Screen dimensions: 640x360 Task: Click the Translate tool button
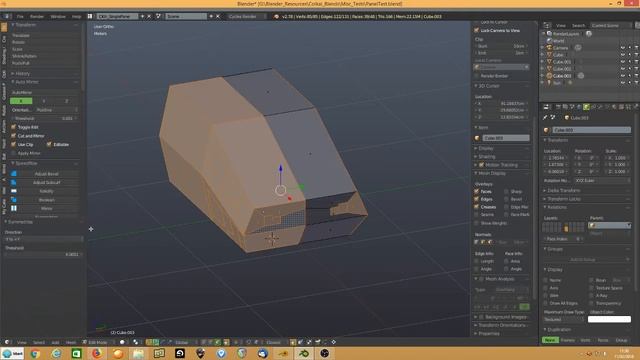pyautogui.click(x=44, y=36)
